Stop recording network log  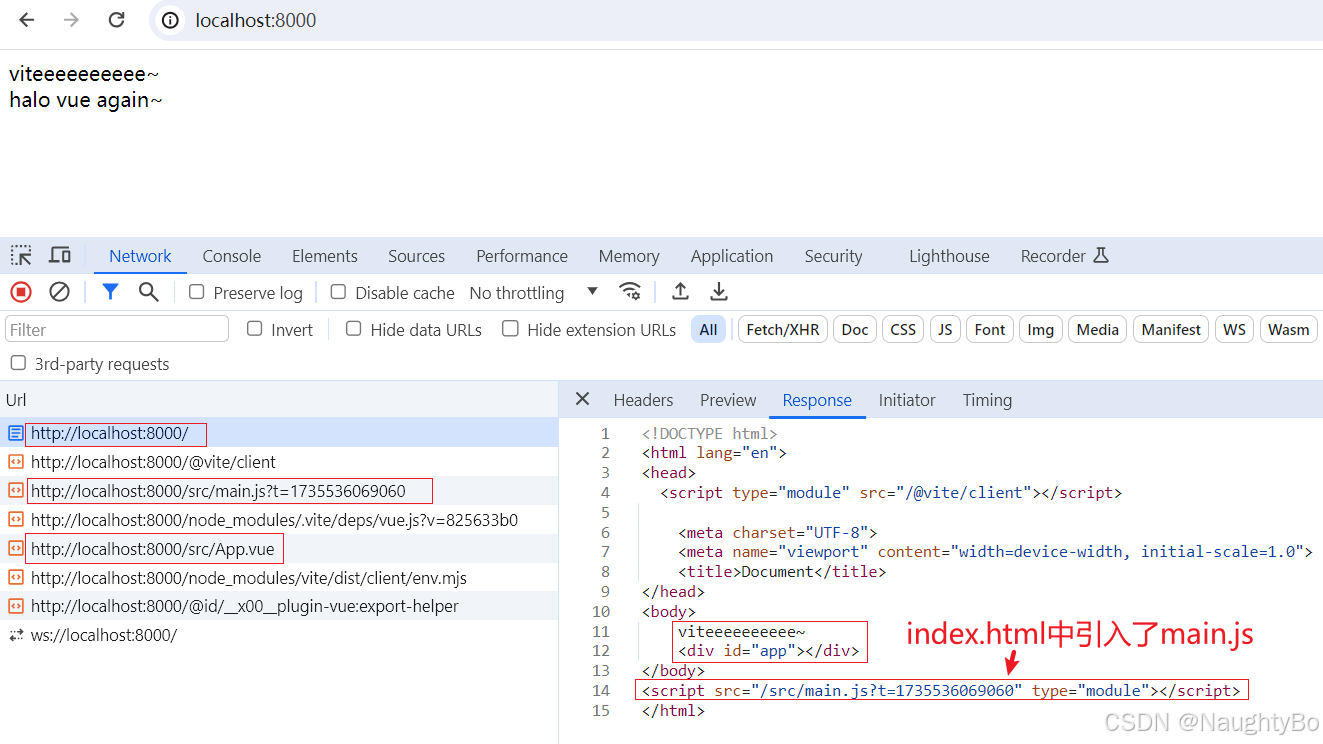pos(21,292)
